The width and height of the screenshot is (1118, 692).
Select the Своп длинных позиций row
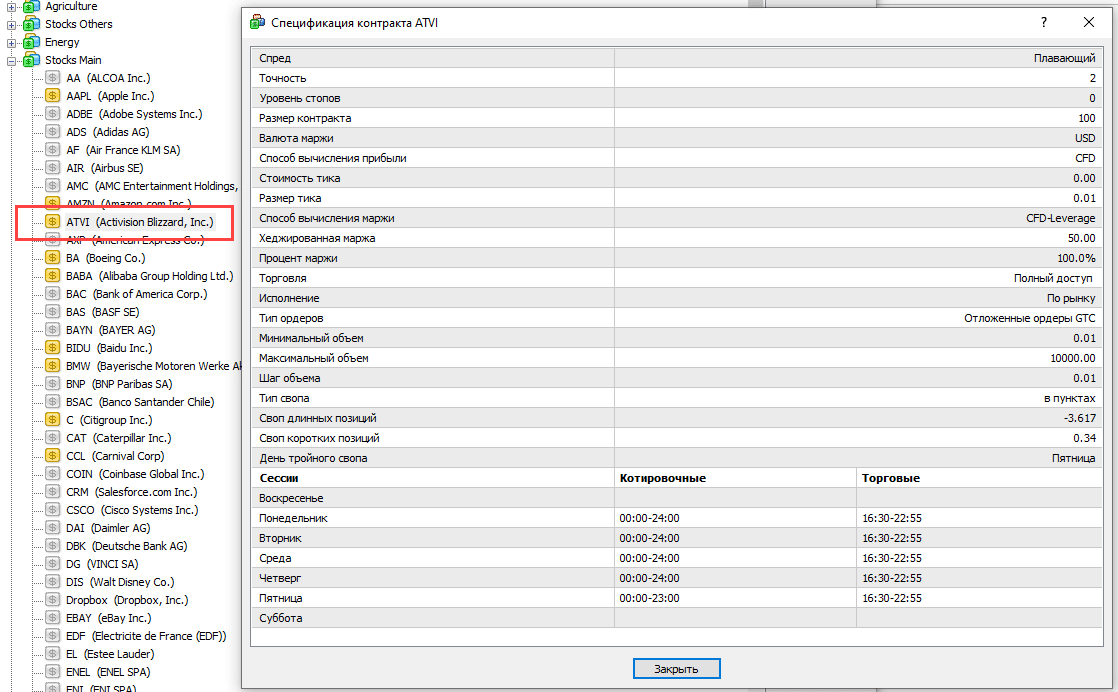click(x=676, y=418)
